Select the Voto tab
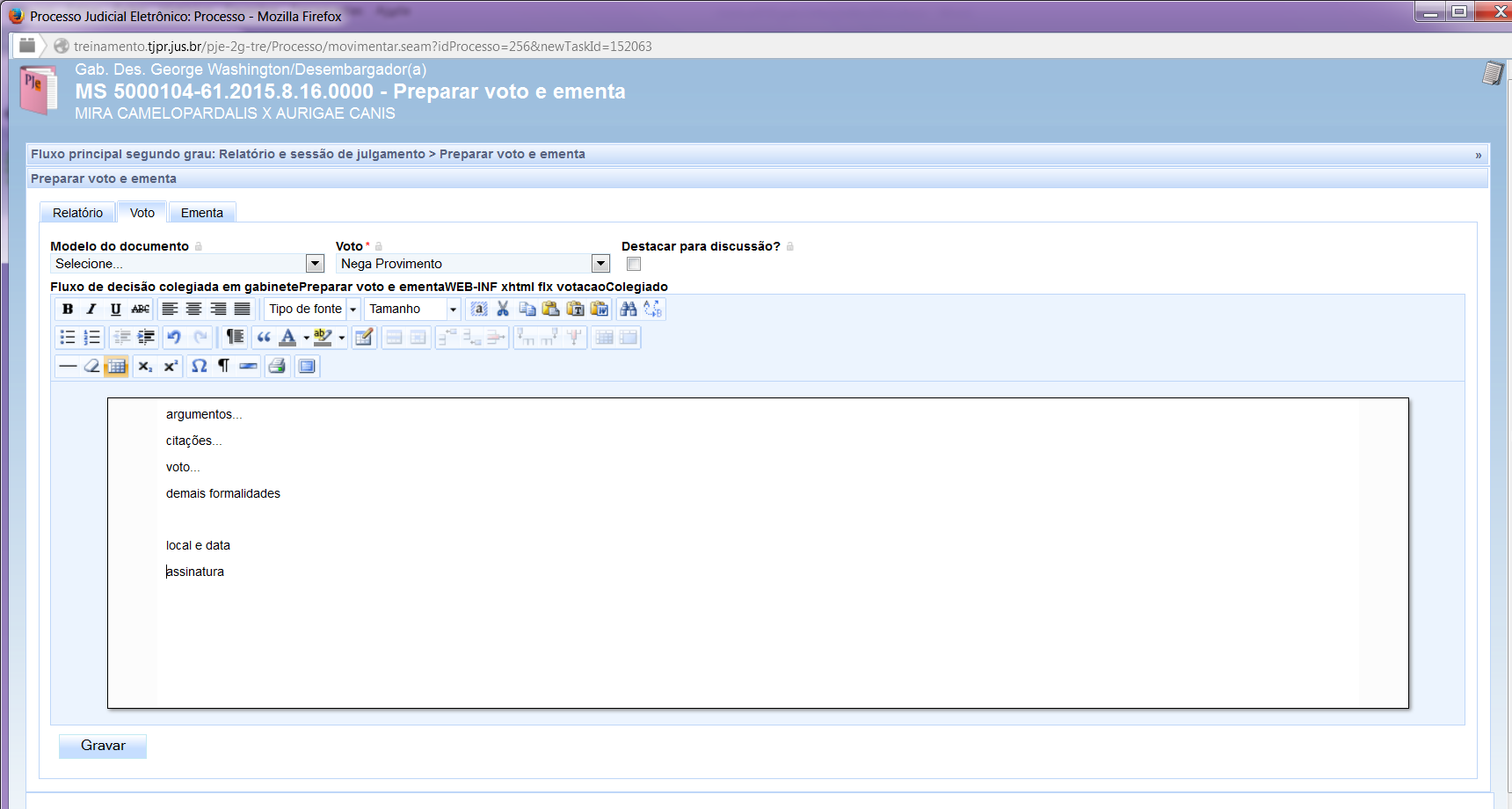This screenshot has height=809, width=1512. click(x=142, y=213)
